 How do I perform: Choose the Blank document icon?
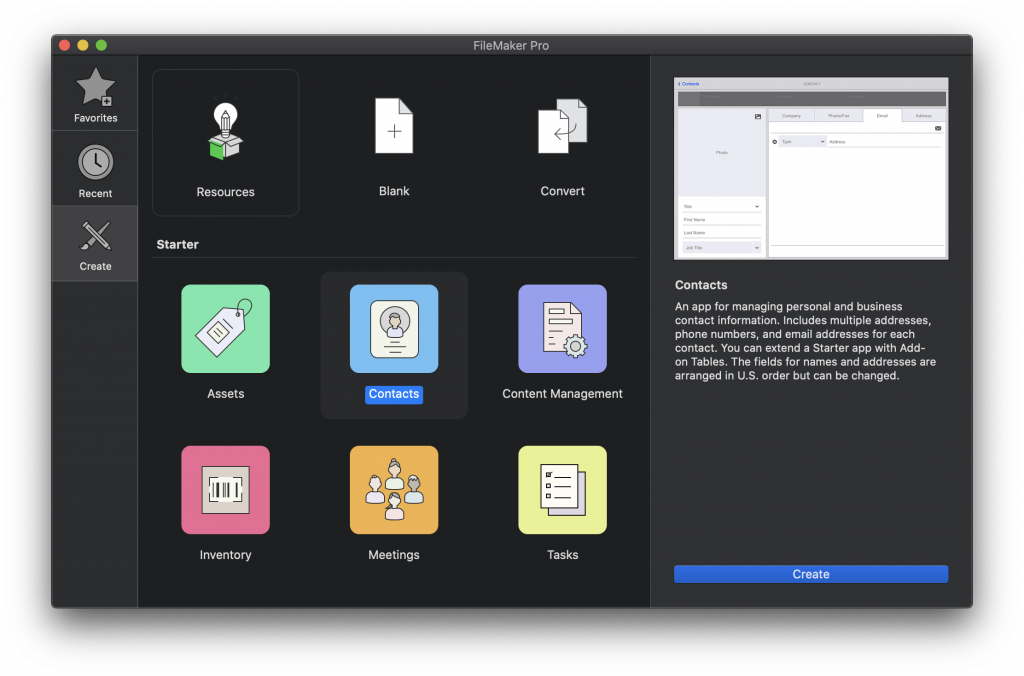click(394, 126)
